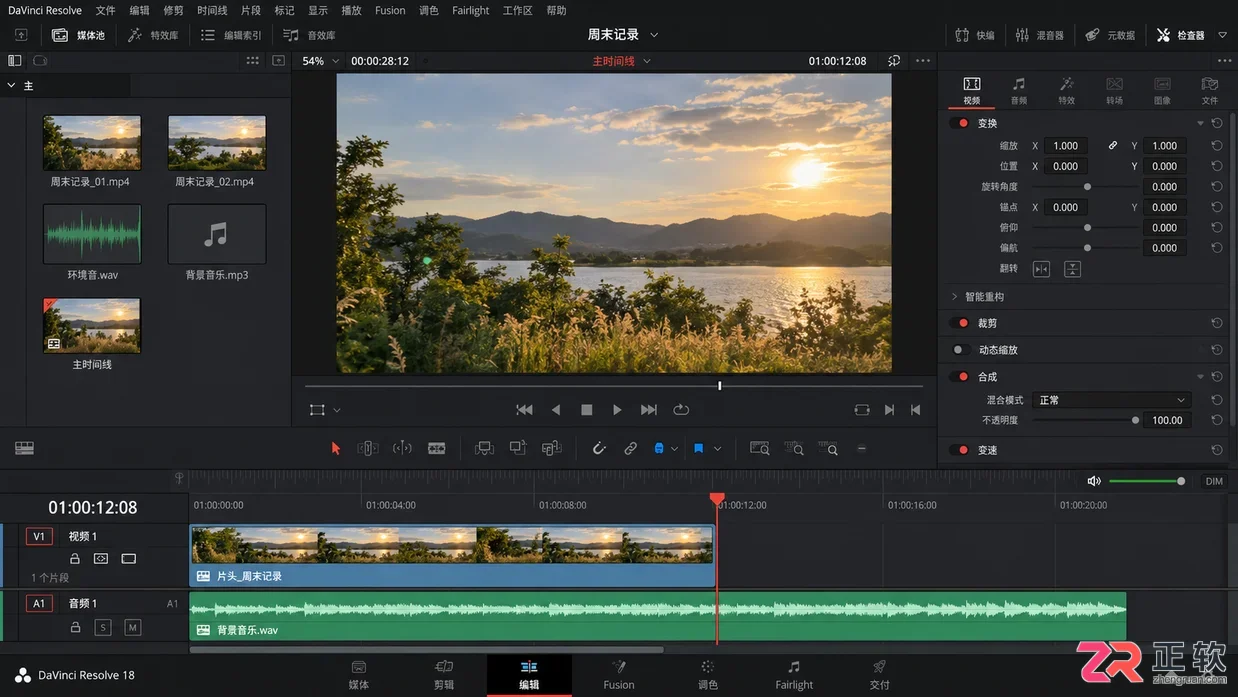Screen dimensions: 1238x697
Task: Play the timeline forward
Action: 617,410
